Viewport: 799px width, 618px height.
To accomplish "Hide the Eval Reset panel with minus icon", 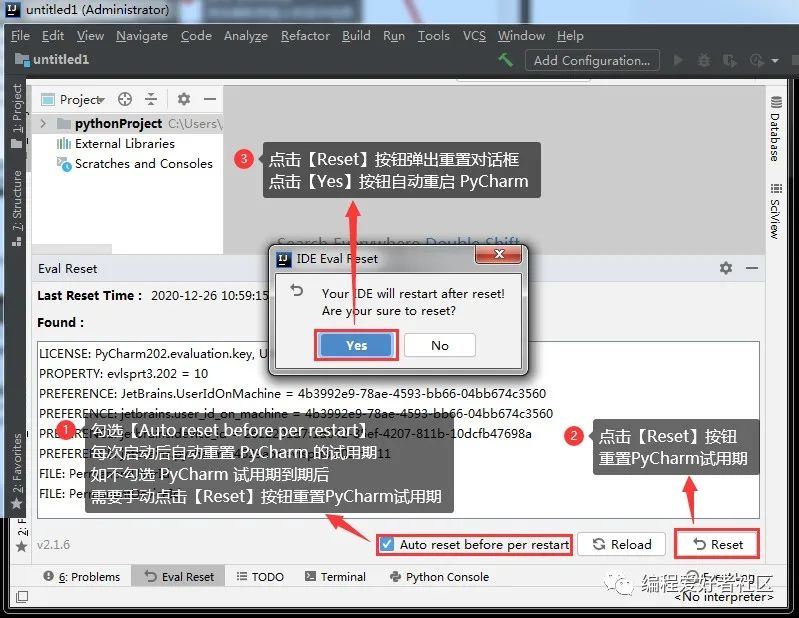I will point(752,268).
